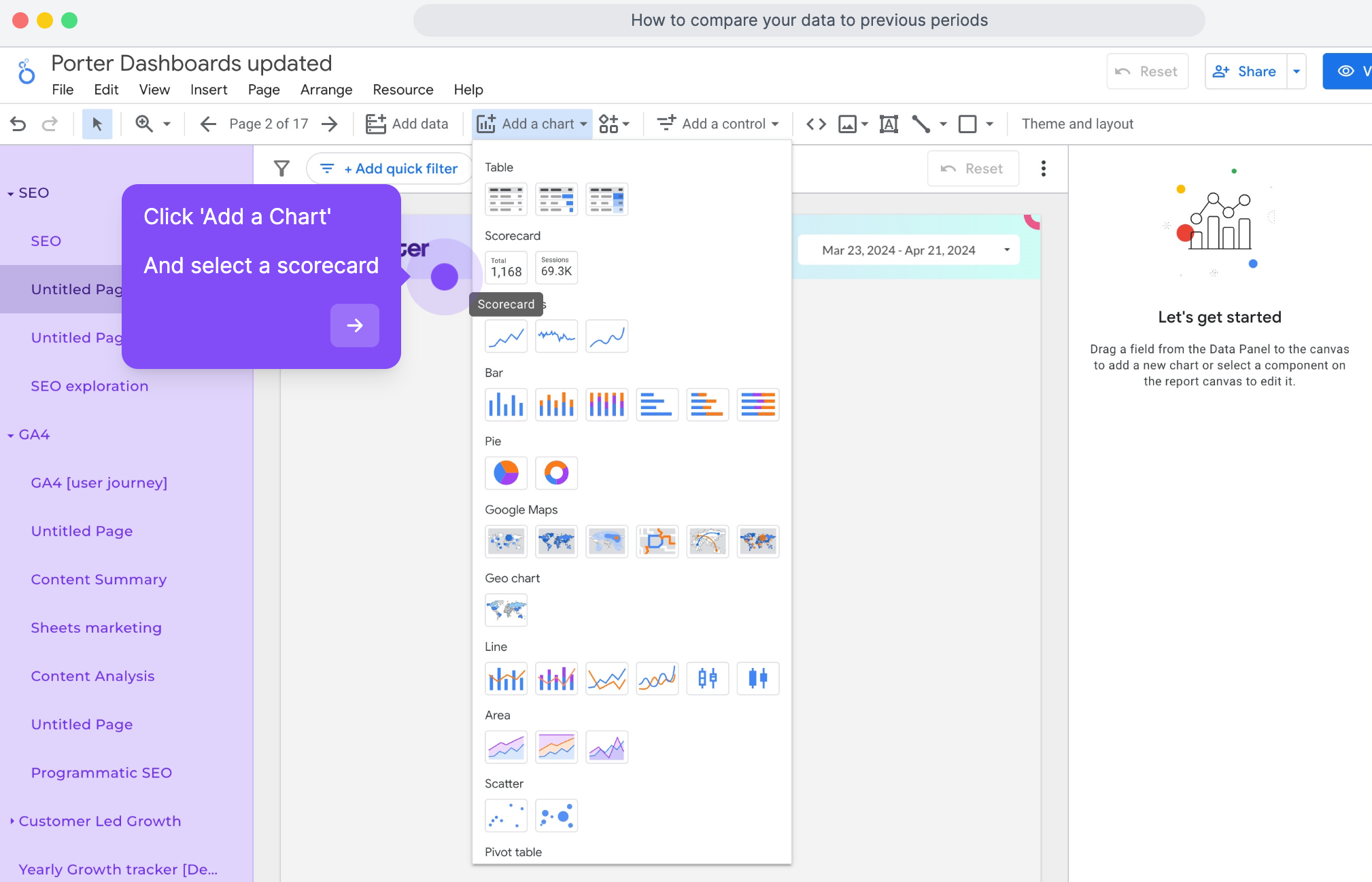This screenshot has width=1372, height=882.
Task: Click the Scatter chart icon
Action: [506, 815]
